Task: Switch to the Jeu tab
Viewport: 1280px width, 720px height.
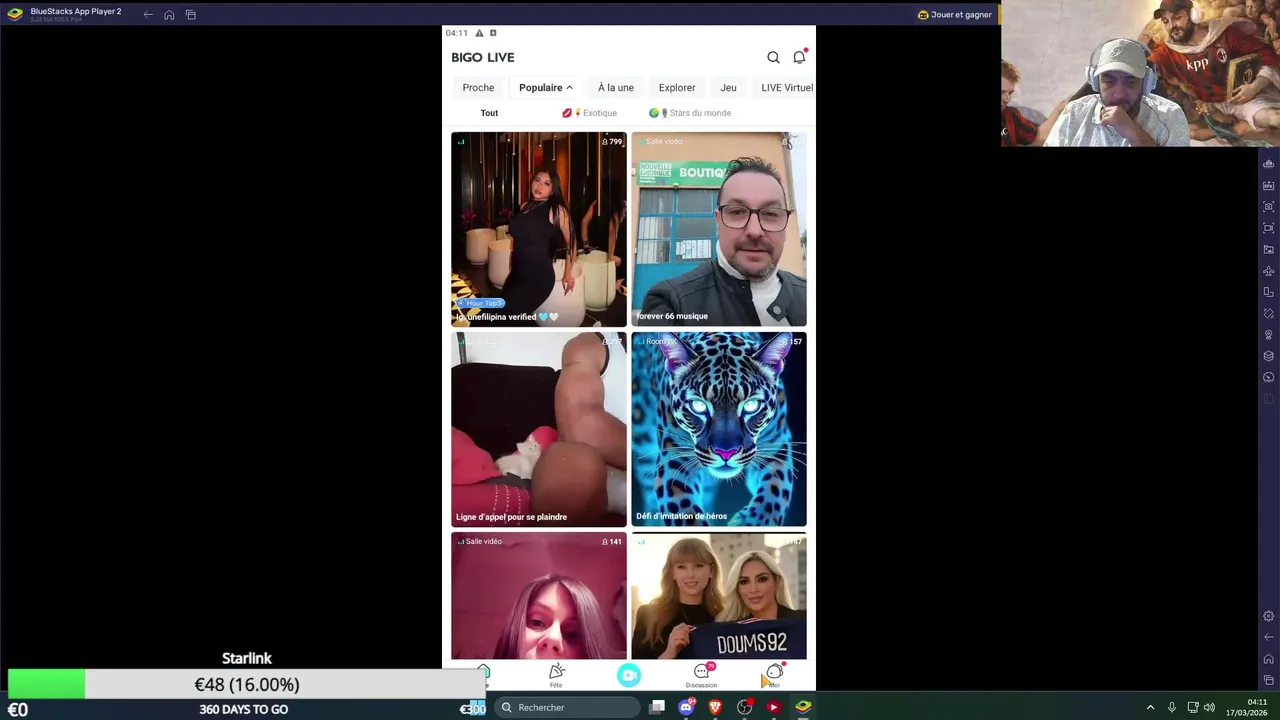Action: click(x=728, y=88)
